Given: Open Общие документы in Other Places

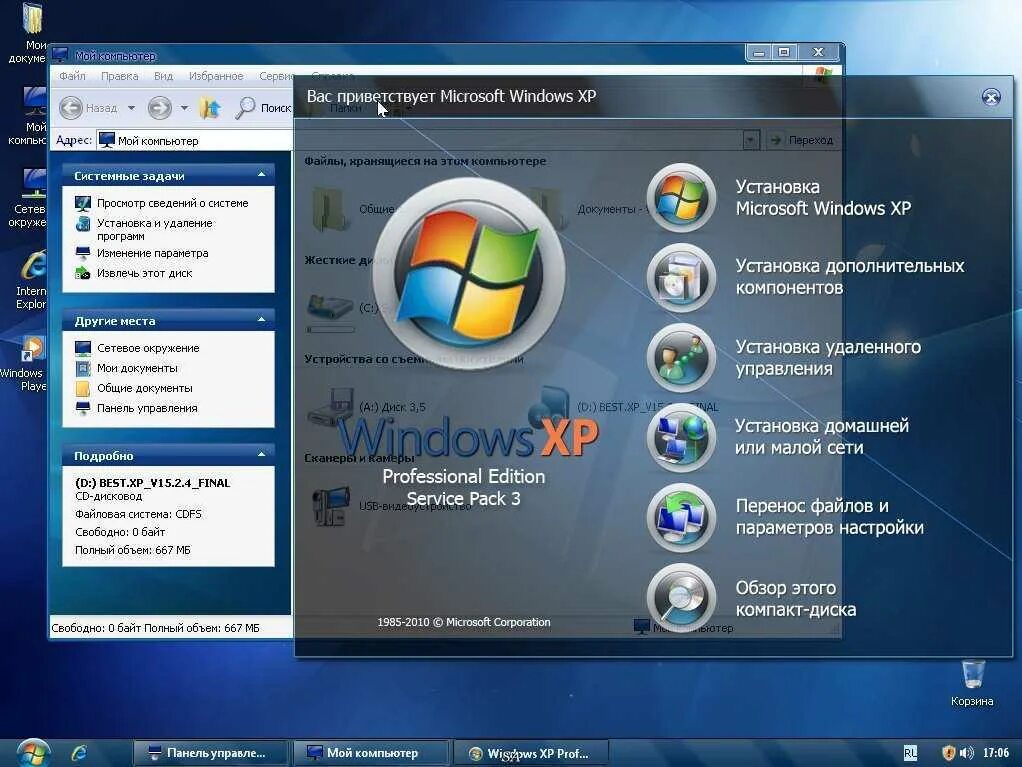Looking at the screenshot, I should [x=145, y=388].
